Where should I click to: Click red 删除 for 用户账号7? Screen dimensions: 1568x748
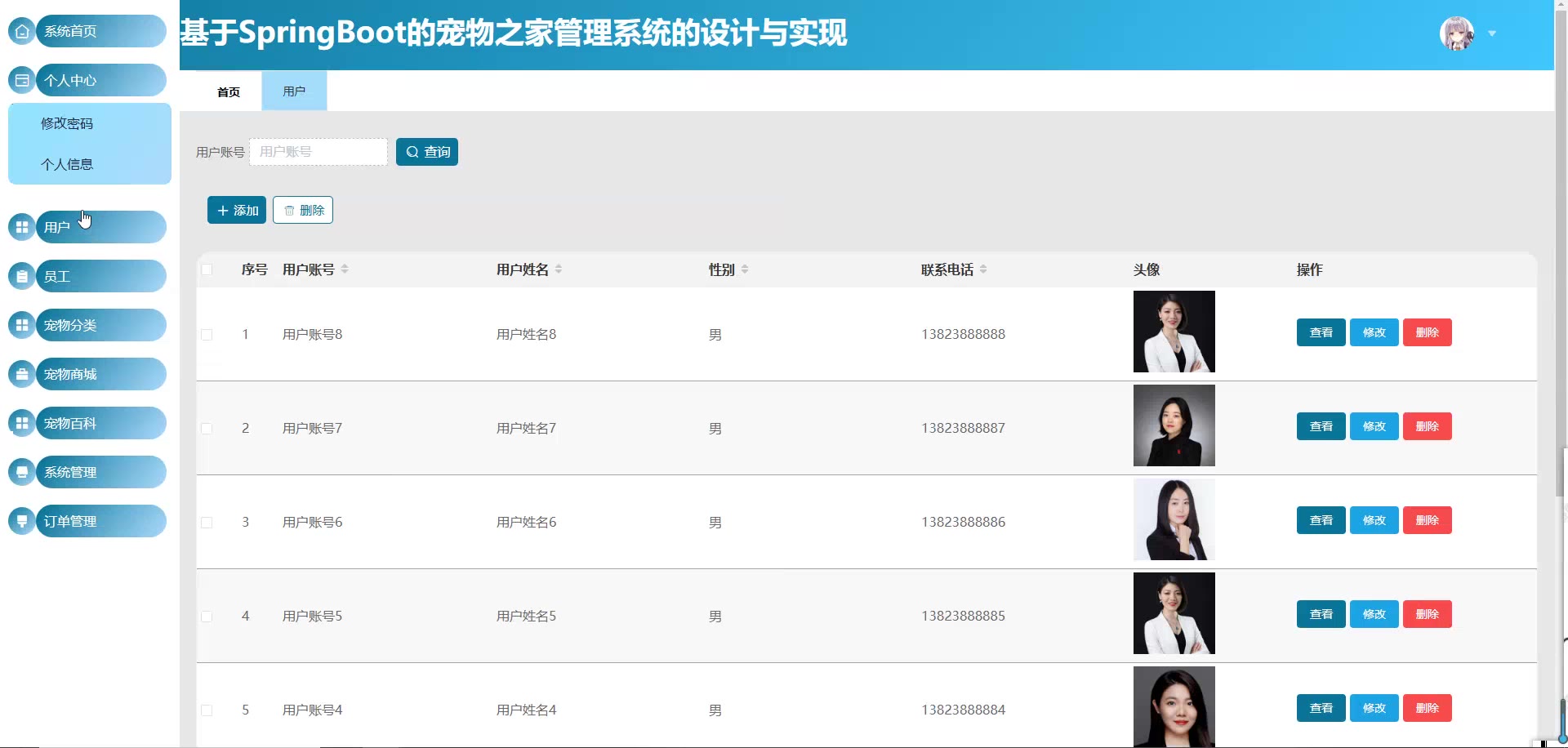(1428, 426)
